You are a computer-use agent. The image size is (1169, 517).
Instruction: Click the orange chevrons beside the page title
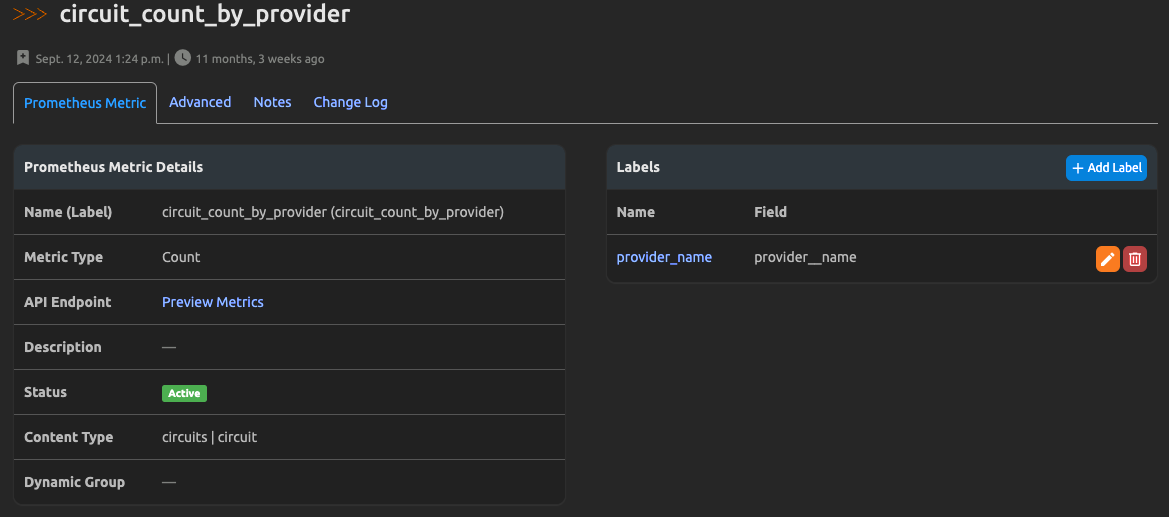coord(30,14)
